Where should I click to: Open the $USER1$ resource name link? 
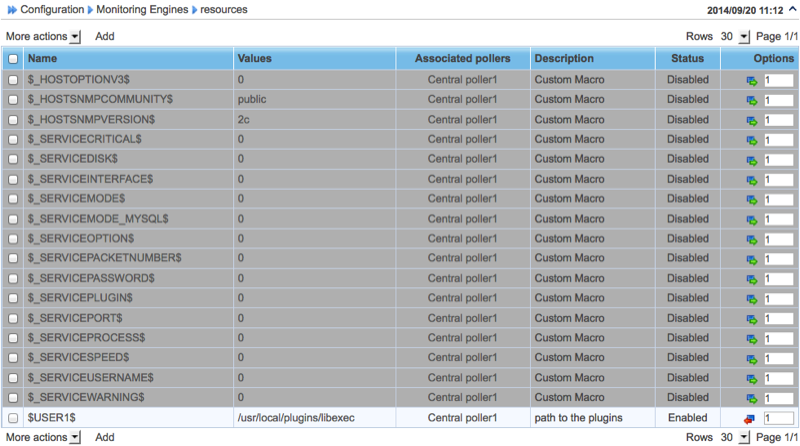coord(52,417)
